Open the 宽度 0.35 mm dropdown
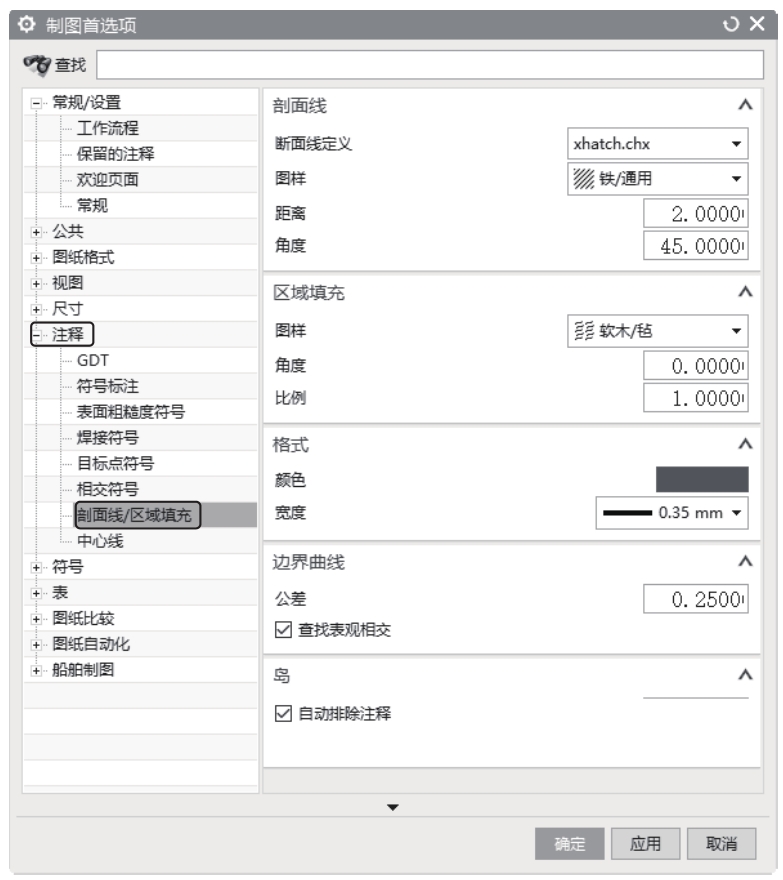This screenshot has height=880, width=783. (672, 513)
